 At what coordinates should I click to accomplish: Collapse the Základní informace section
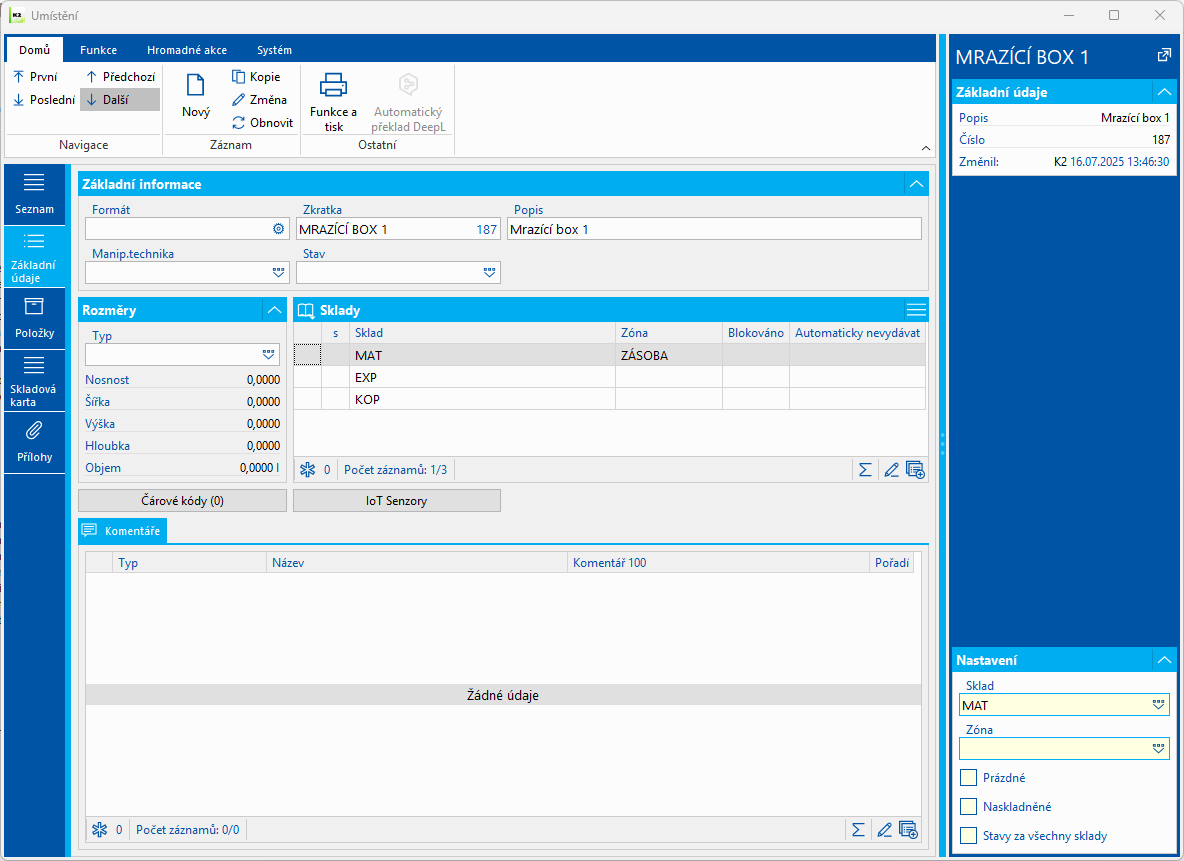pos(915,184)
